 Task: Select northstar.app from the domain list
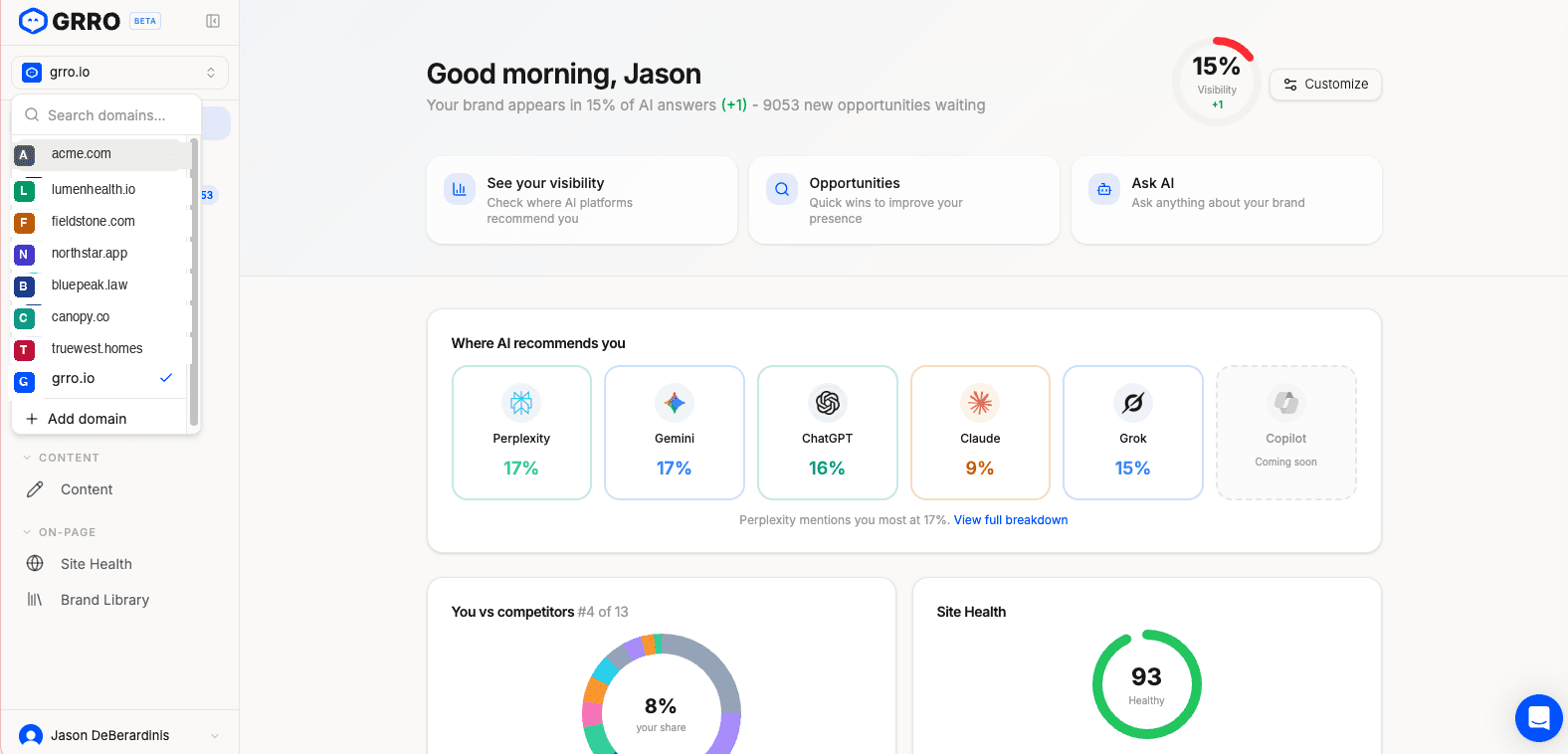99,253
